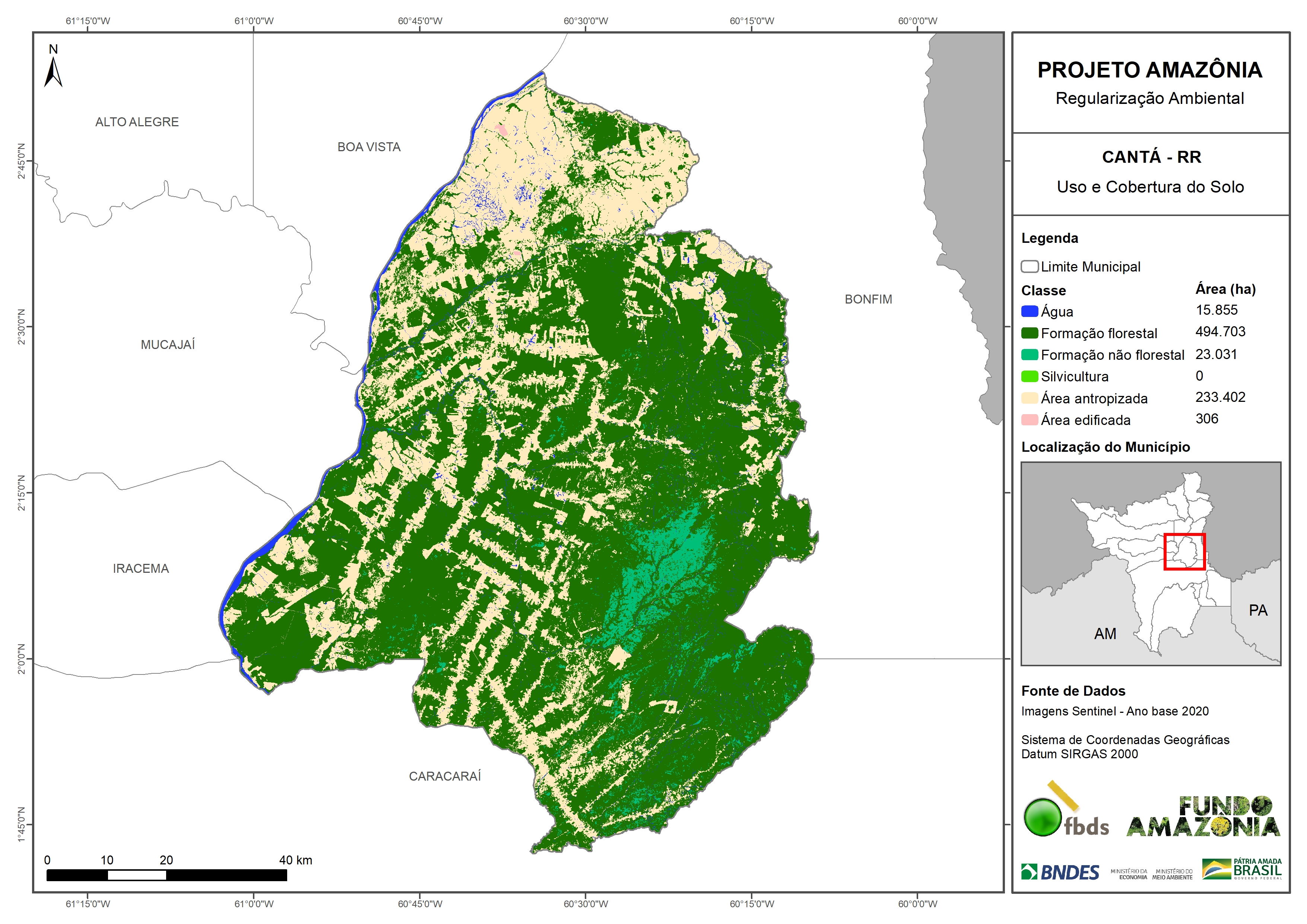1307x924 pixels.
Task: Click the BOA VISTA municipality label
Action: [x=369, y=147]
